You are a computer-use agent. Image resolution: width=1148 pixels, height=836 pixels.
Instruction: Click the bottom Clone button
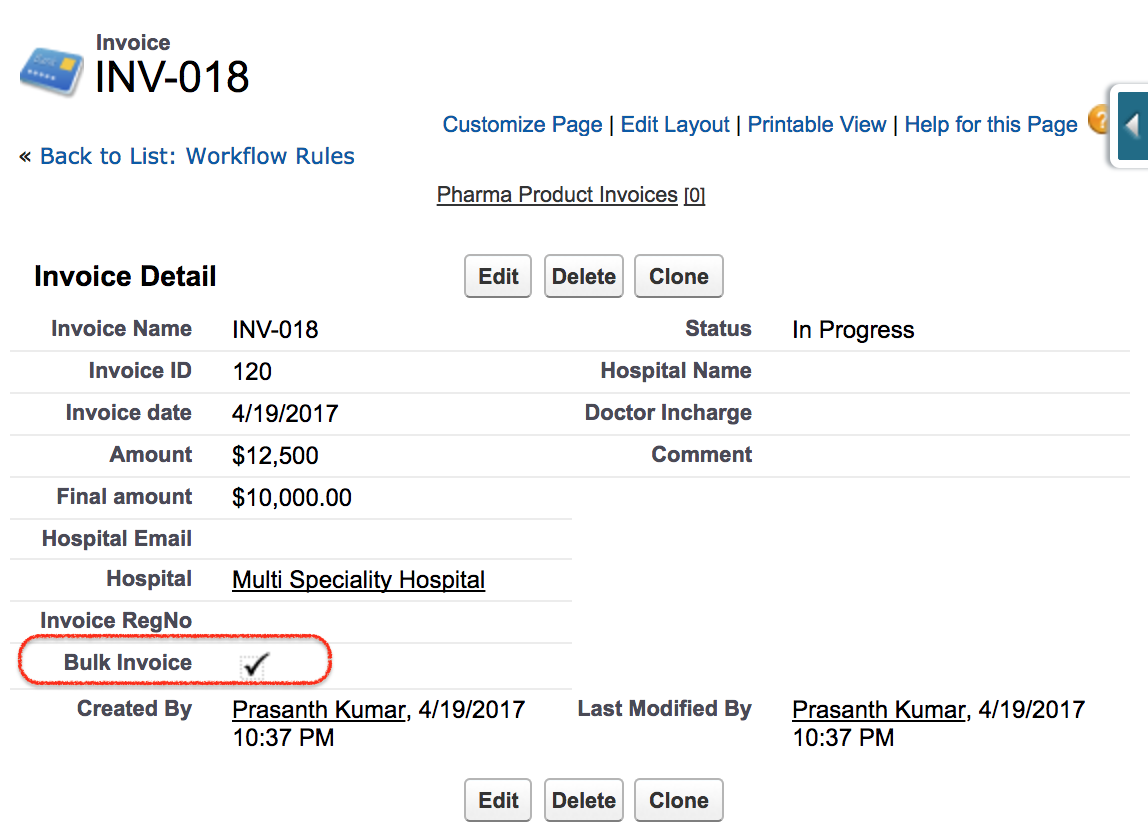pos(679,800)
